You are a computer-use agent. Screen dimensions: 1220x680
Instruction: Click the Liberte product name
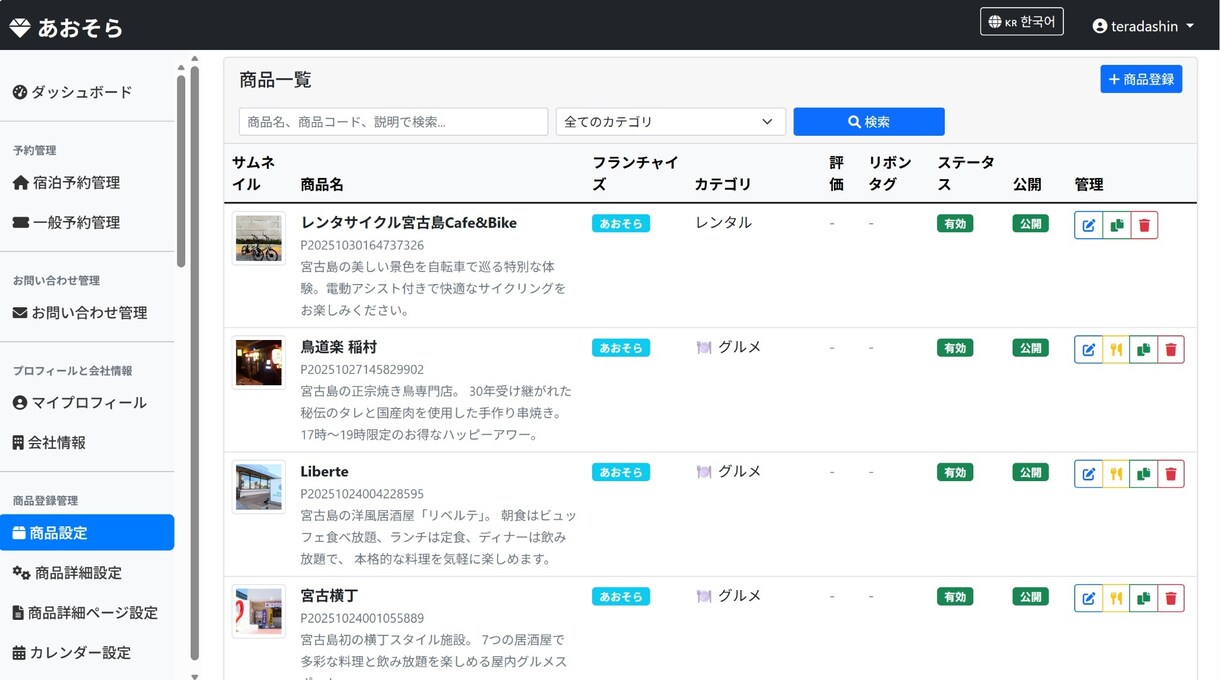point(324,471)
